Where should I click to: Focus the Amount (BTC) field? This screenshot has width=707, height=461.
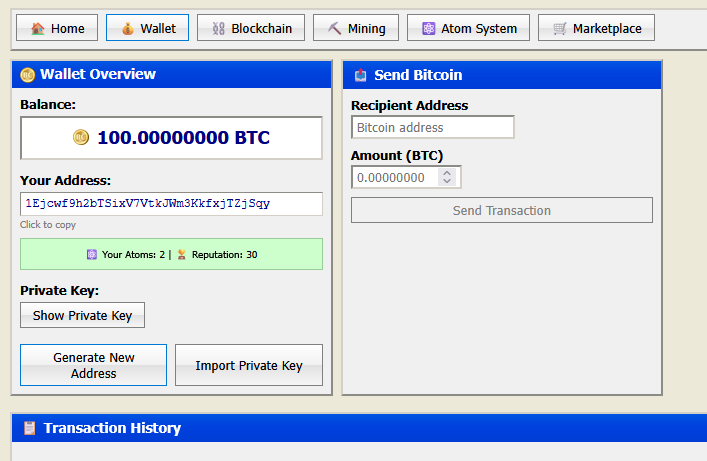(406, 177)
